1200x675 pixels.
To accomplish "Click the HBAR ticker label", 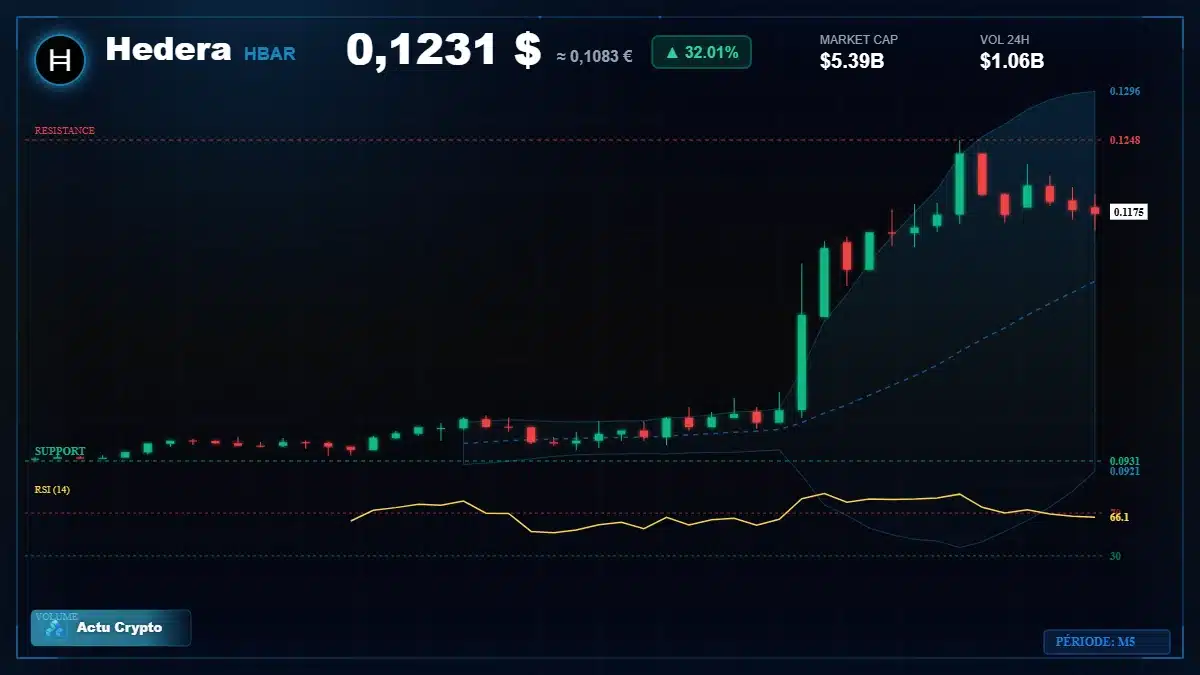I will (x=270, y=54).
